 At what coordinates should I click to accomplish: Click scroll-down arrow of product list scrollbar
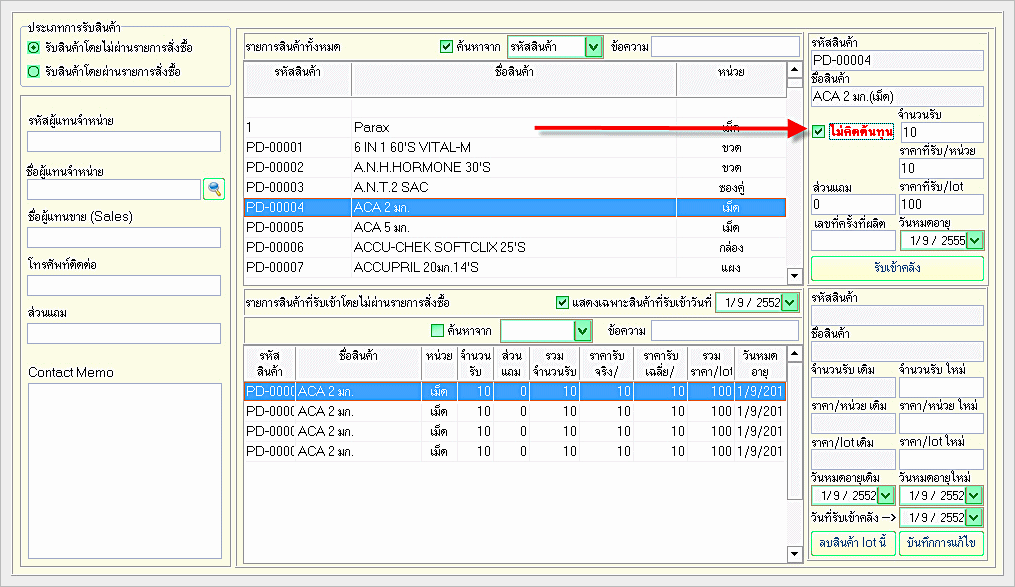point(795,276)
